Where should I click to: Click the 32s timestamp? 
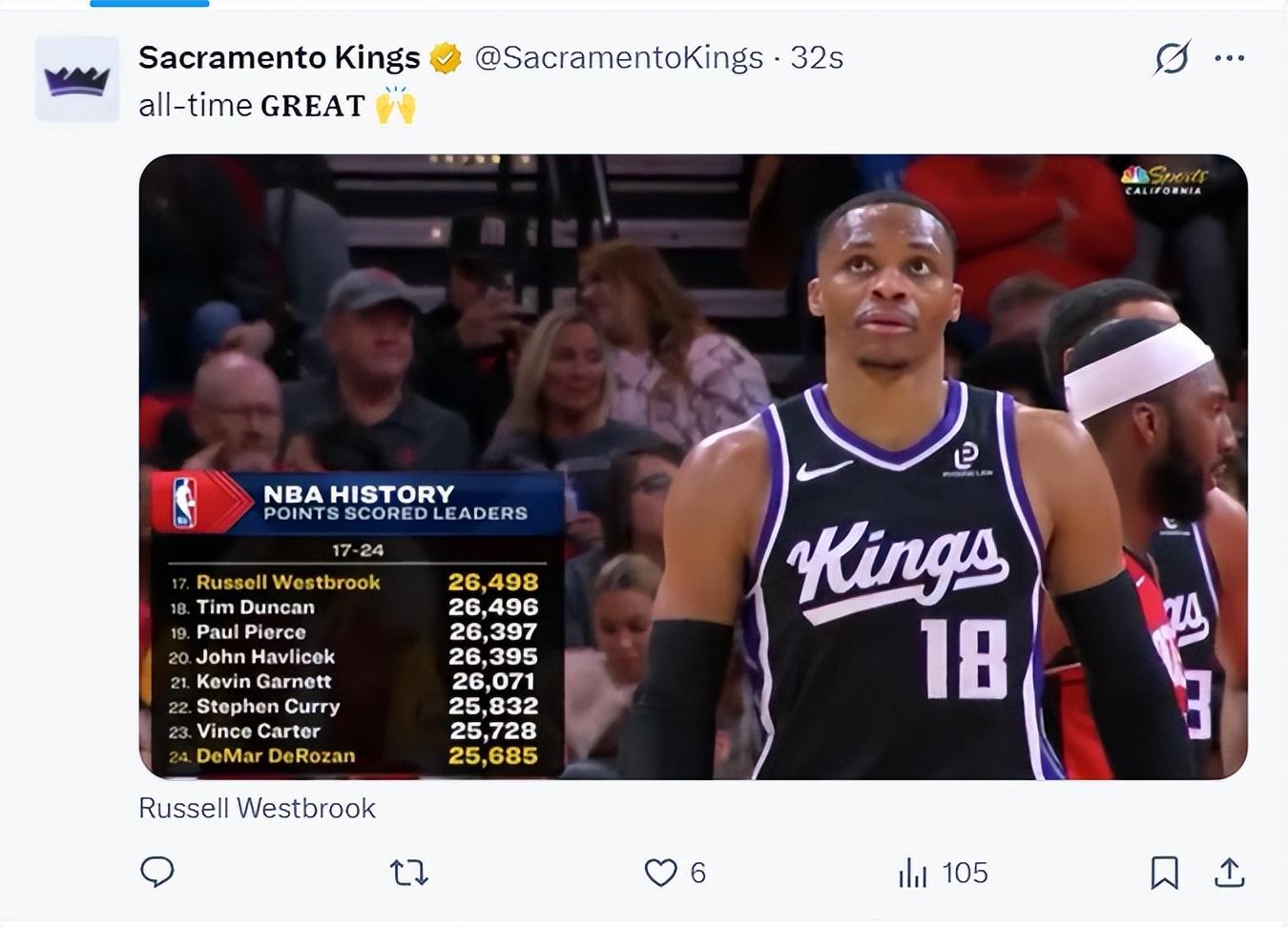pos(817,58)
